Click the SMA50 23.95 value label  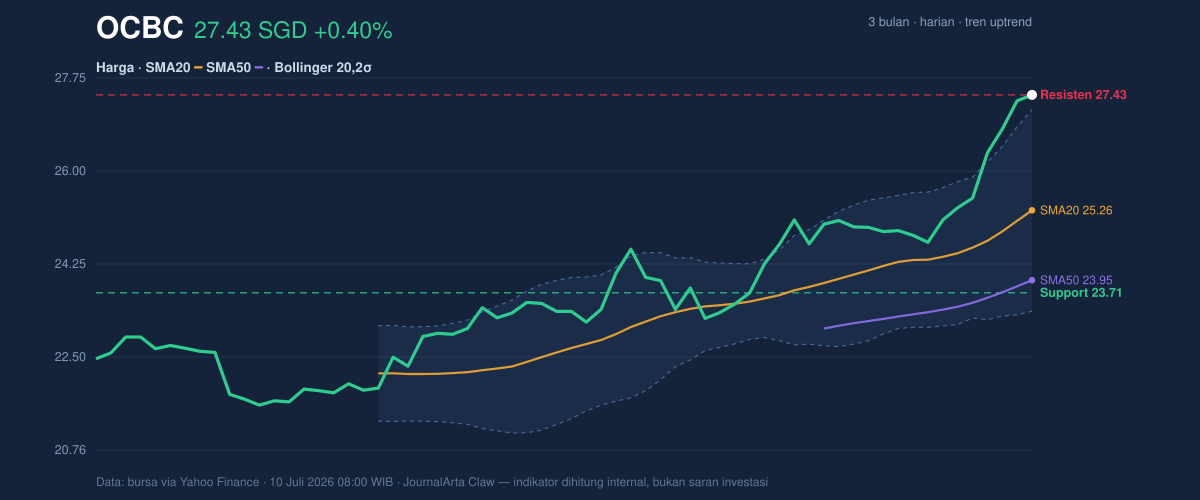tap(1076, 280)
